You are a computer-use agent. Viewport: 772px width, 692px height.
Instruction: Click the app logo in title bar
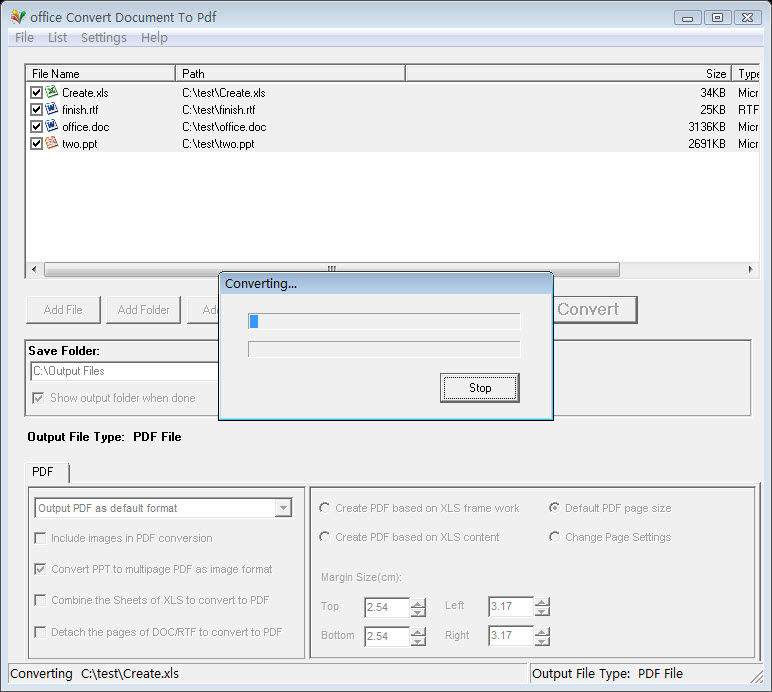coord(18,17)
